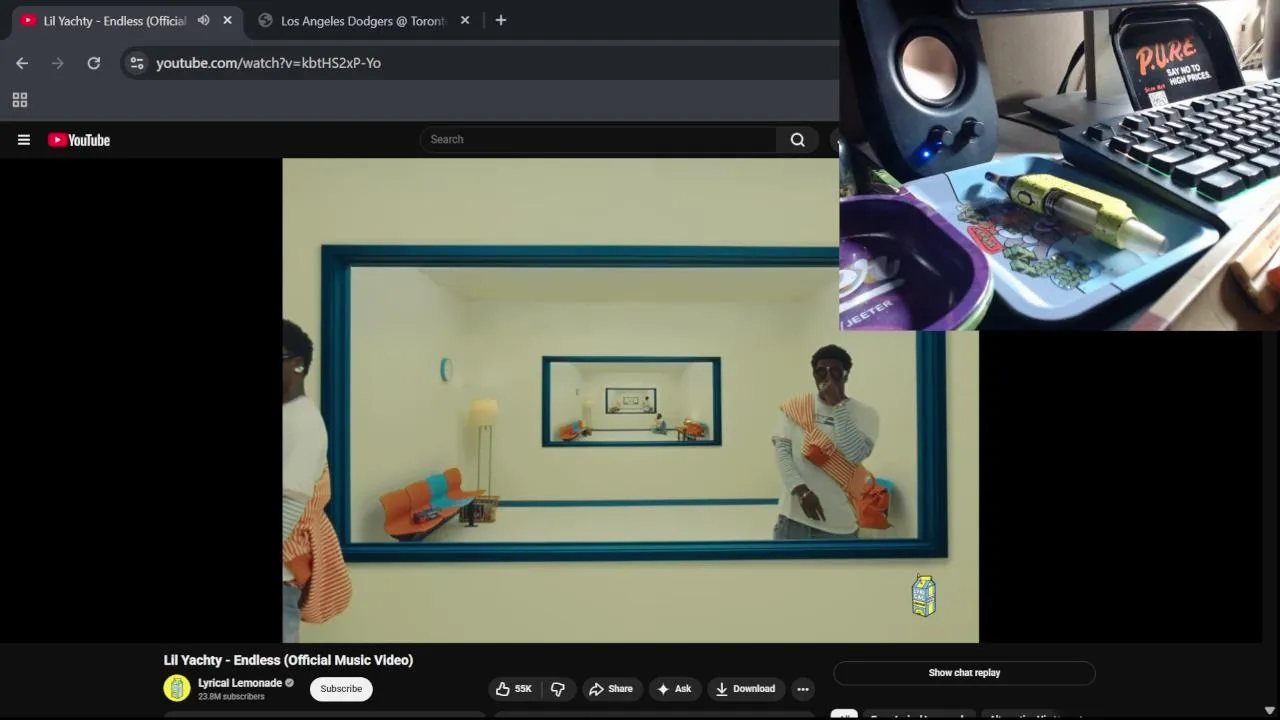The width and height of the screenshot is (1280, 720).
Task: Subscribe to Lyrical Lemonade
Action: coord(341,689)
